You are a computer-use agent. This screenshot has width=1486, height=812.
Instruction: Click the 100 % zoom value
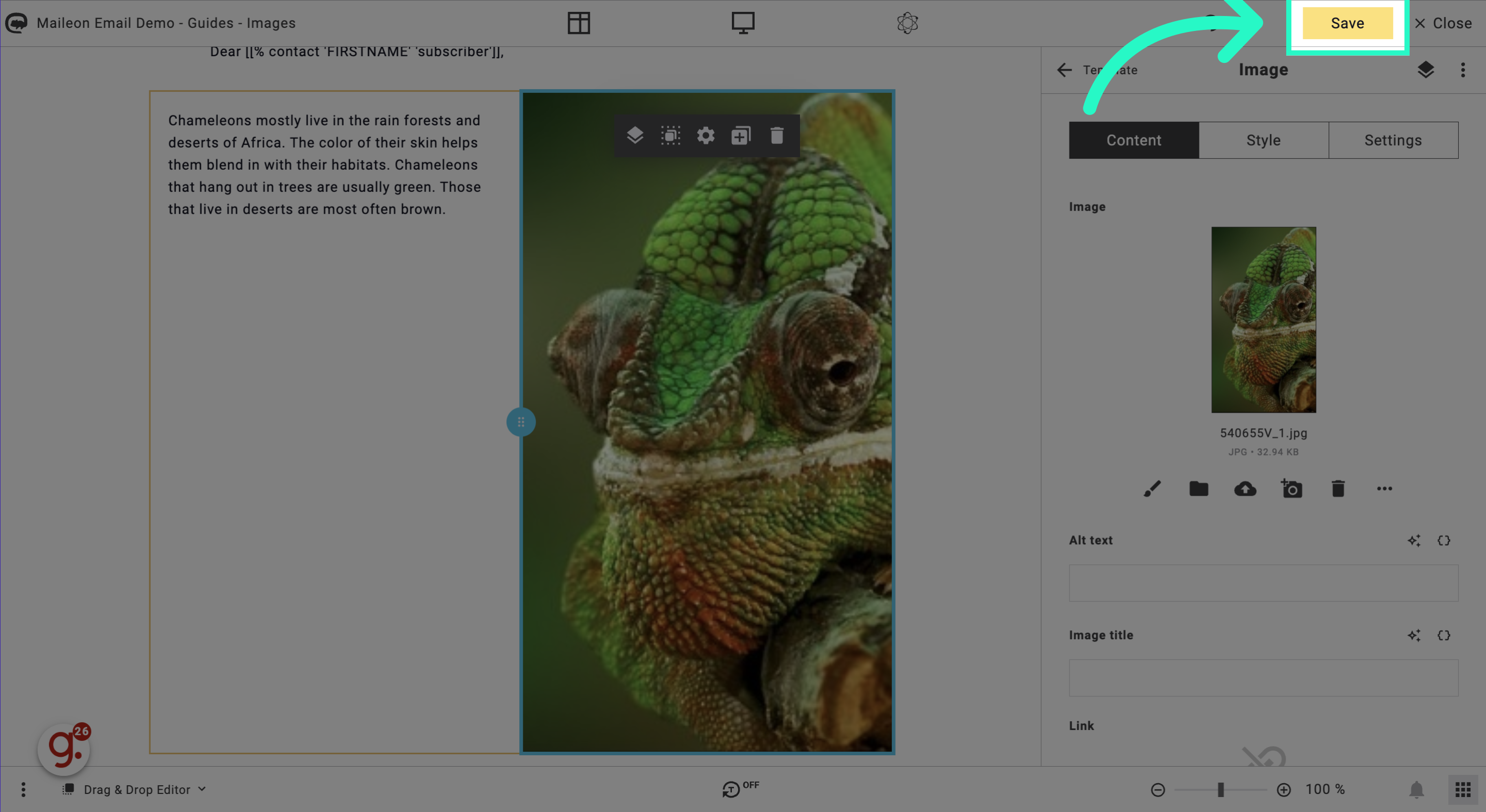(1324, 789)
